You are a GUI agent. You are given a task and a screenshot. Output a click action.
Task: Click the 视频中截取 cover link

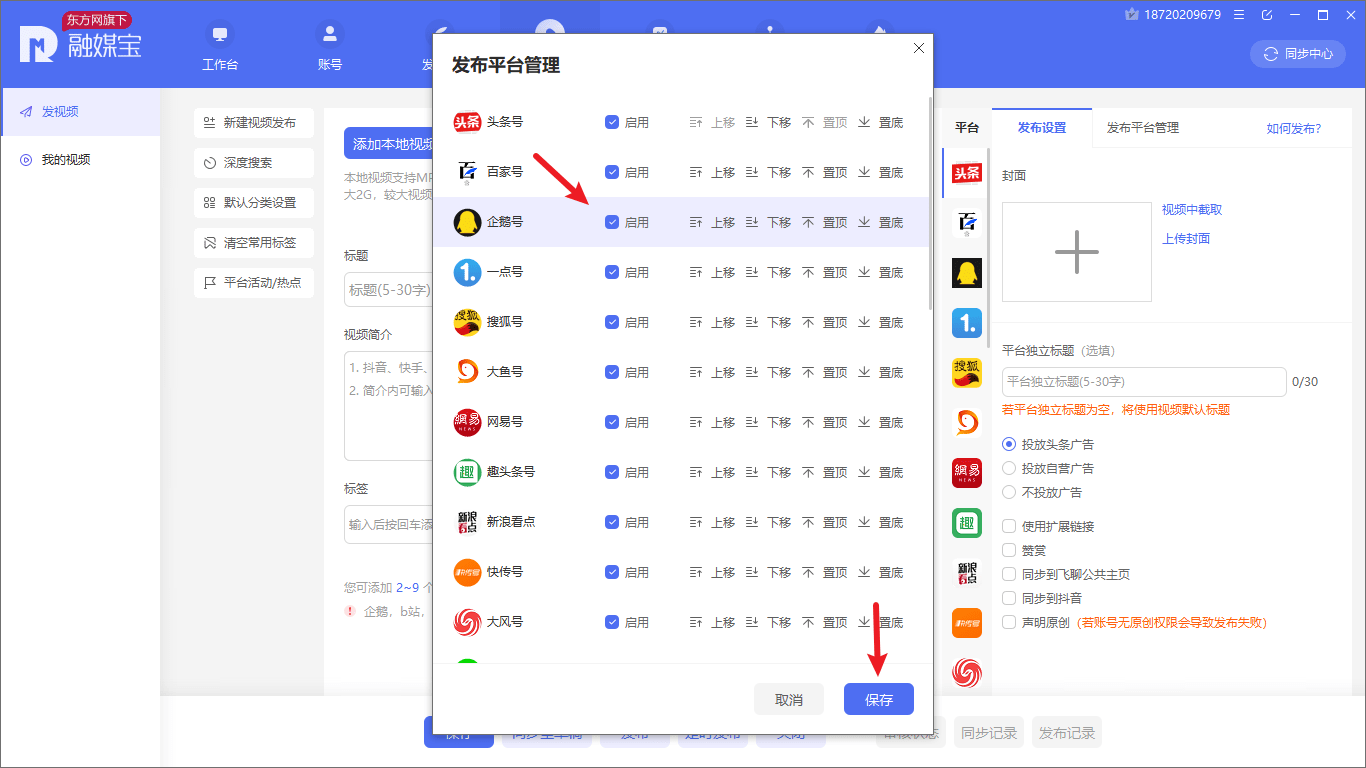tap(1192, 210)
